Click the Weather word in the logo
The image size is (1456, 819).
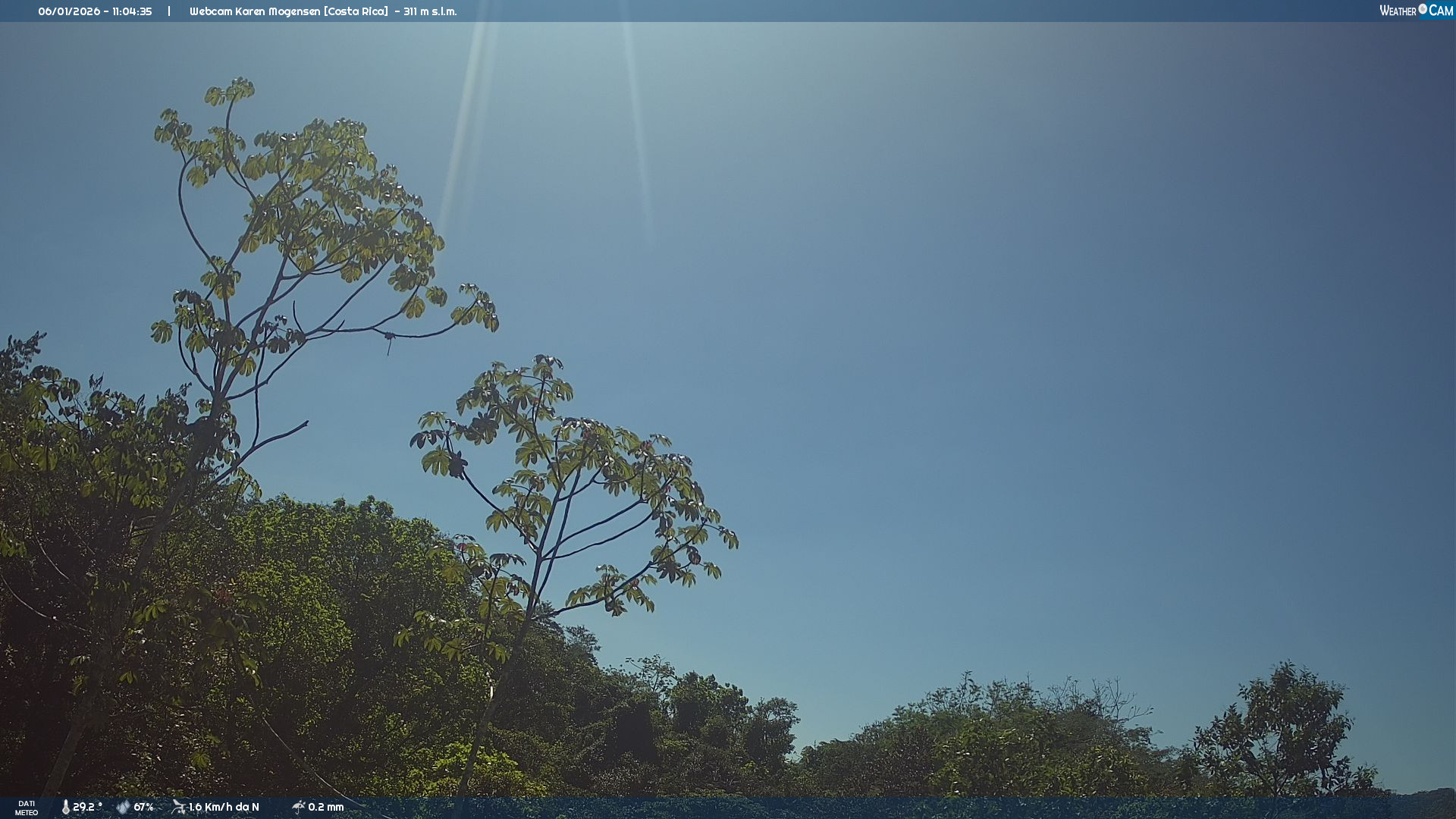[x=1398, y=11]
